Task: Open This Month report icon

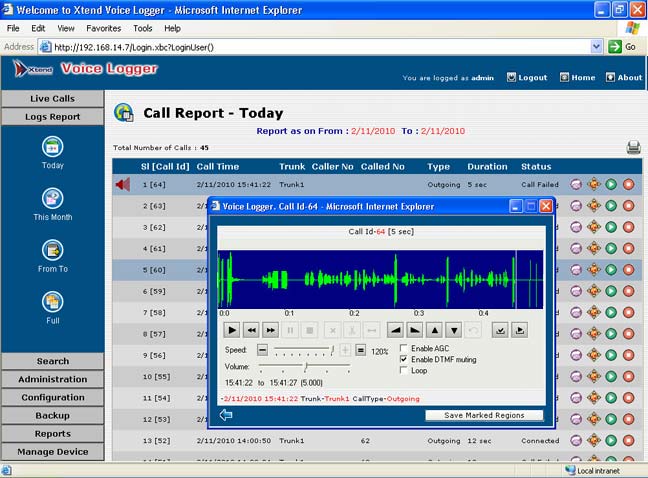Action: [x=52, y=198]
